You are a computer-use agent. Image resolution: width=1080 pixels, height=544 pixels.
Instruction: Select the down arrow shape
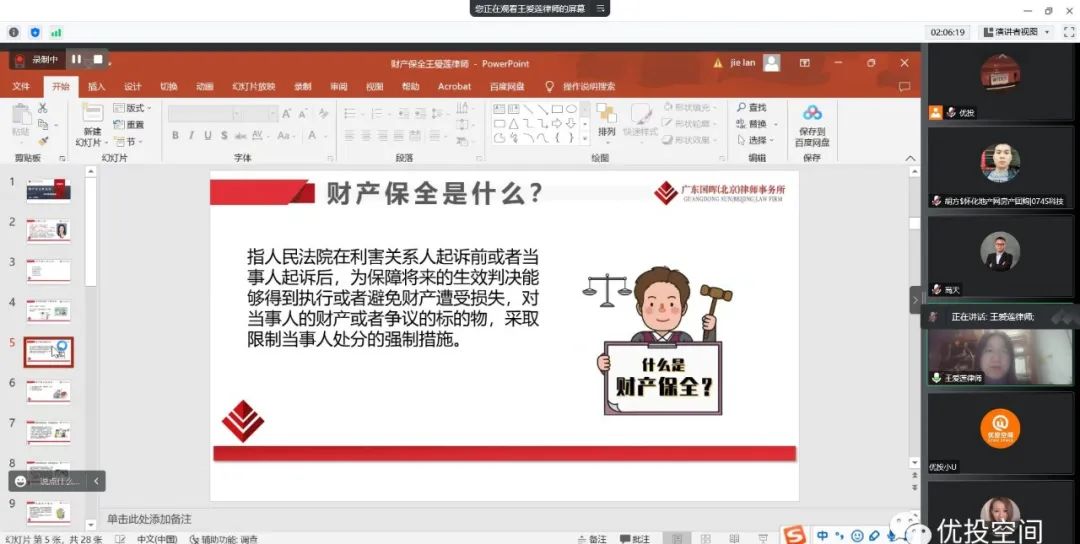point(571,123)
